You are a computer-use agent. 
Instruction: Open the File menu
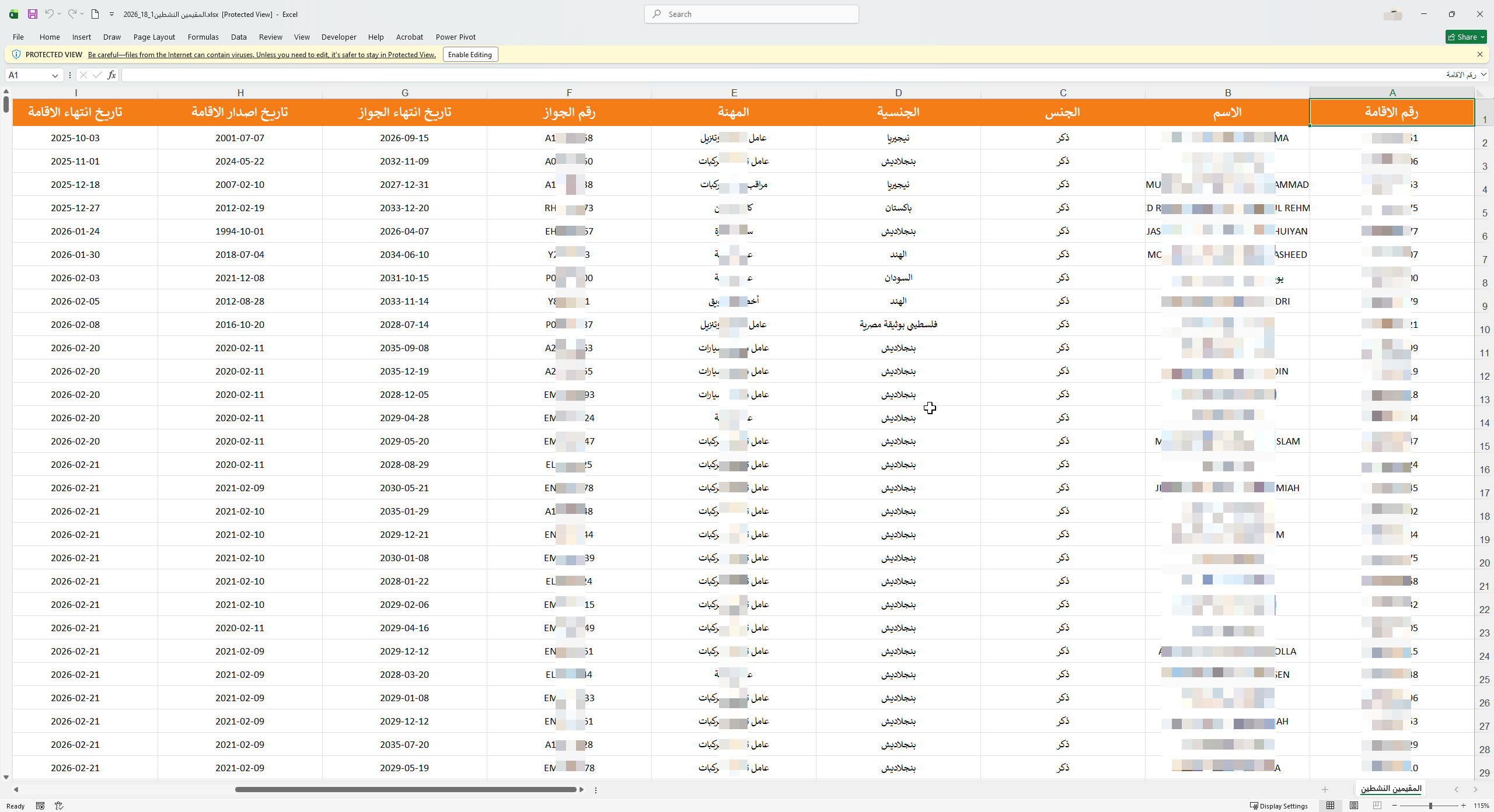coord(18,37)
